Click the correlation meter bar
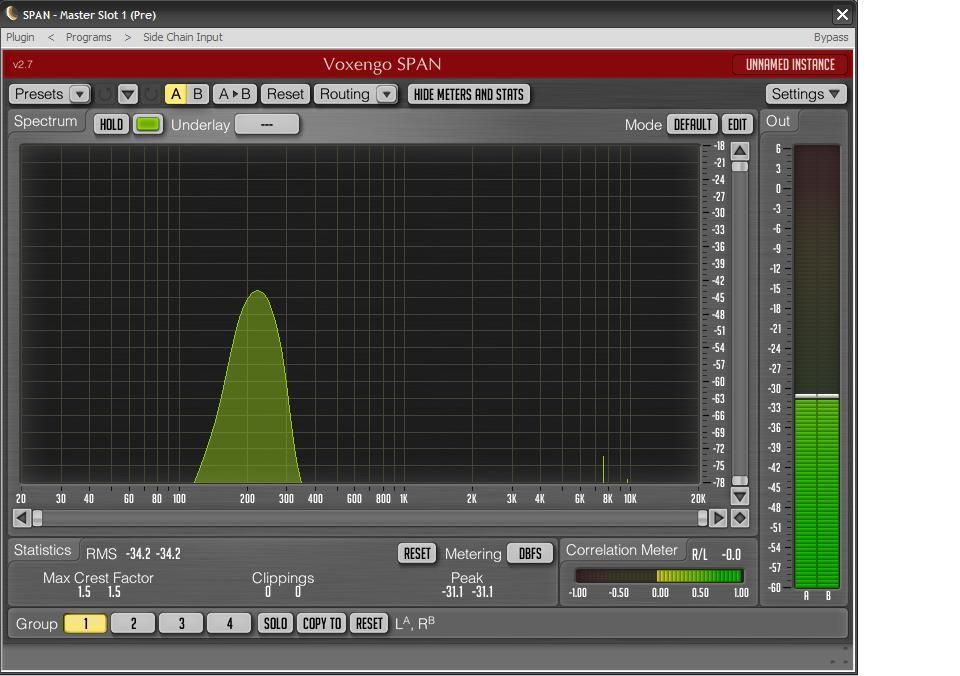The height and width of the screenshot is (676, 960). coord(659,576)
